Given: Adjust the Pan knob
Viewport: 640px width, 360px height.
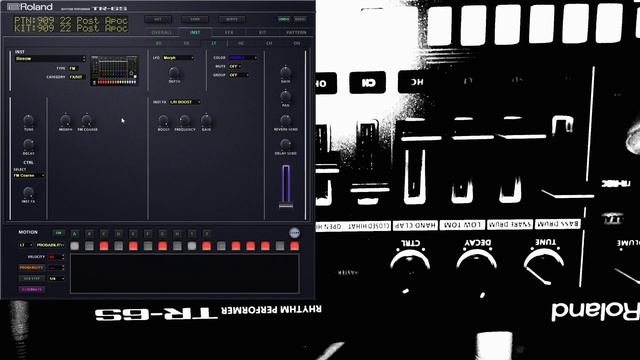Looking at the screenshot, I should [285, 96].
